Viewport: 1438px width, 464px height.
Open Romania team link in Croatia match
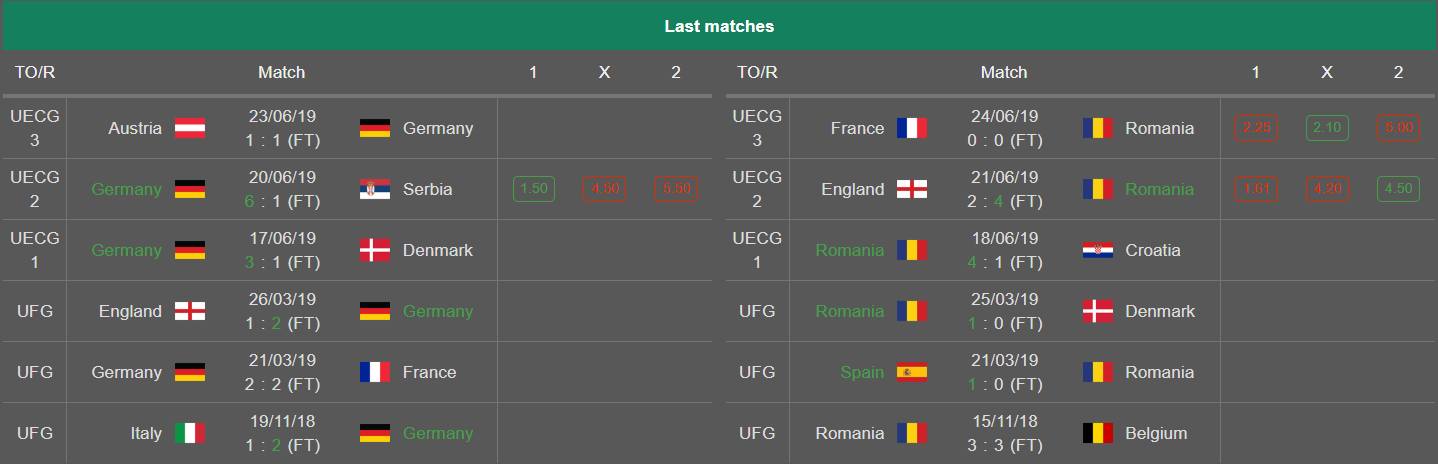(x=849, y=250)
